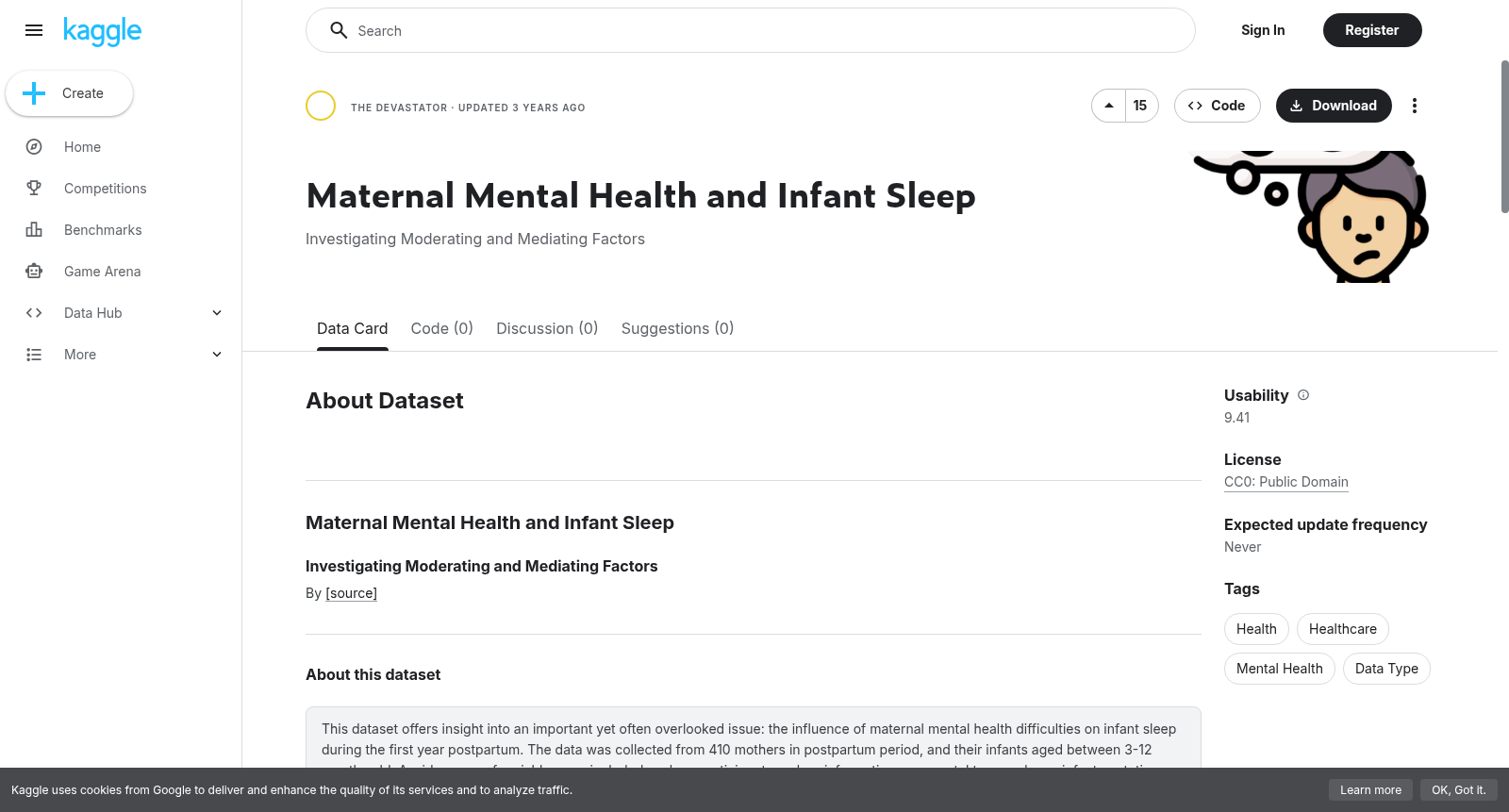
Task: Open Game Arena via the robot icon
Action: (34, 272)
